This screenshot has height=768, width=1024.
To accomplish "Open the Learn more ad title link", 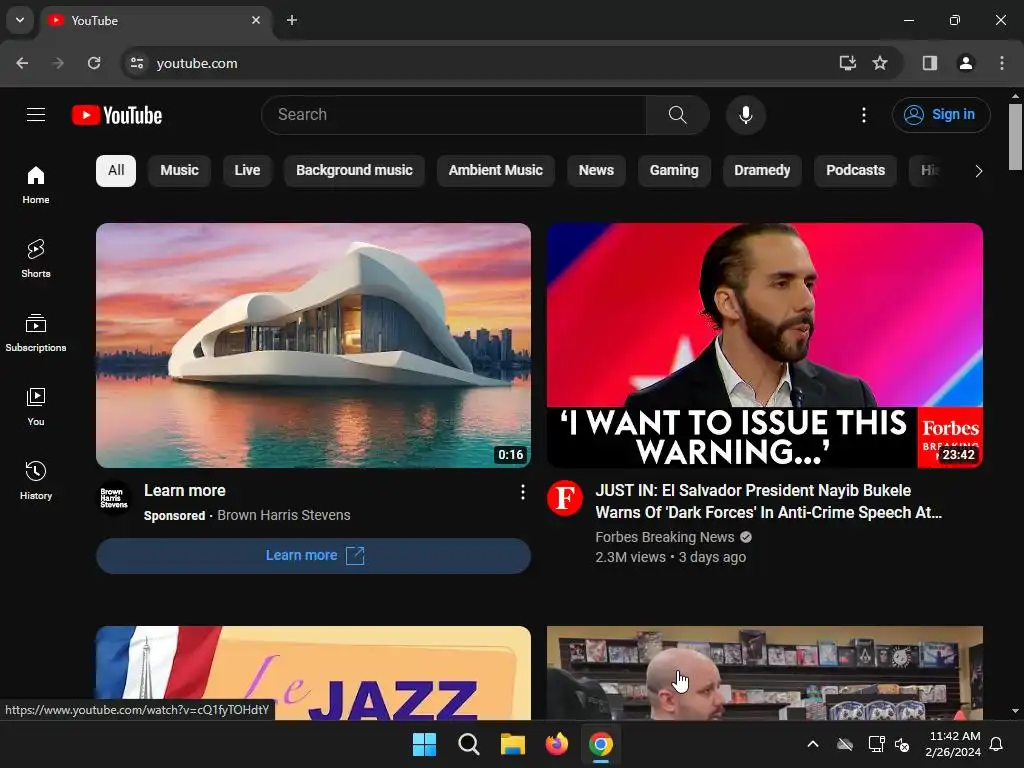I will pos(185,490).
